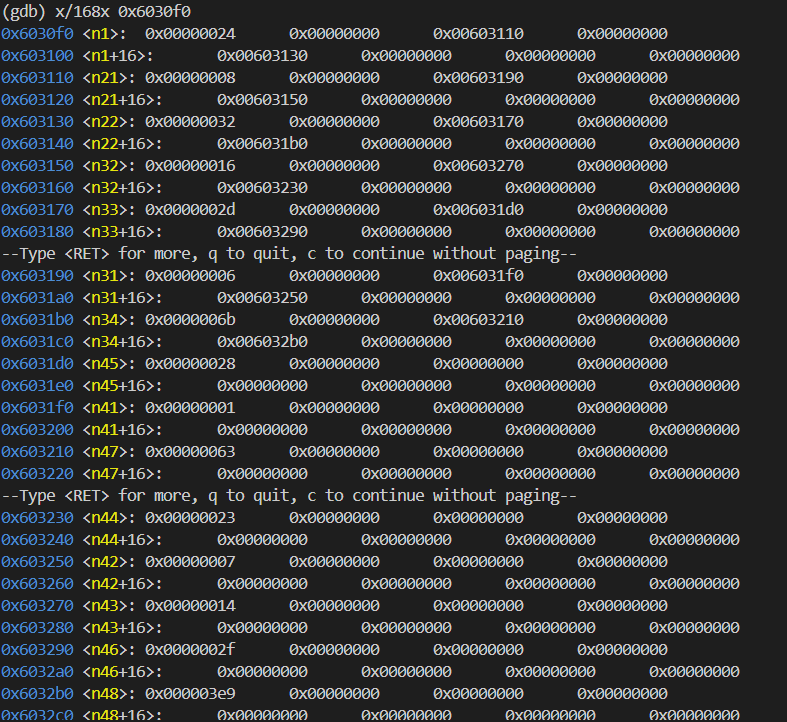Click value 0x00000032 in the n22 row
This screenshot has height=722, width=787.
[190, 122]
